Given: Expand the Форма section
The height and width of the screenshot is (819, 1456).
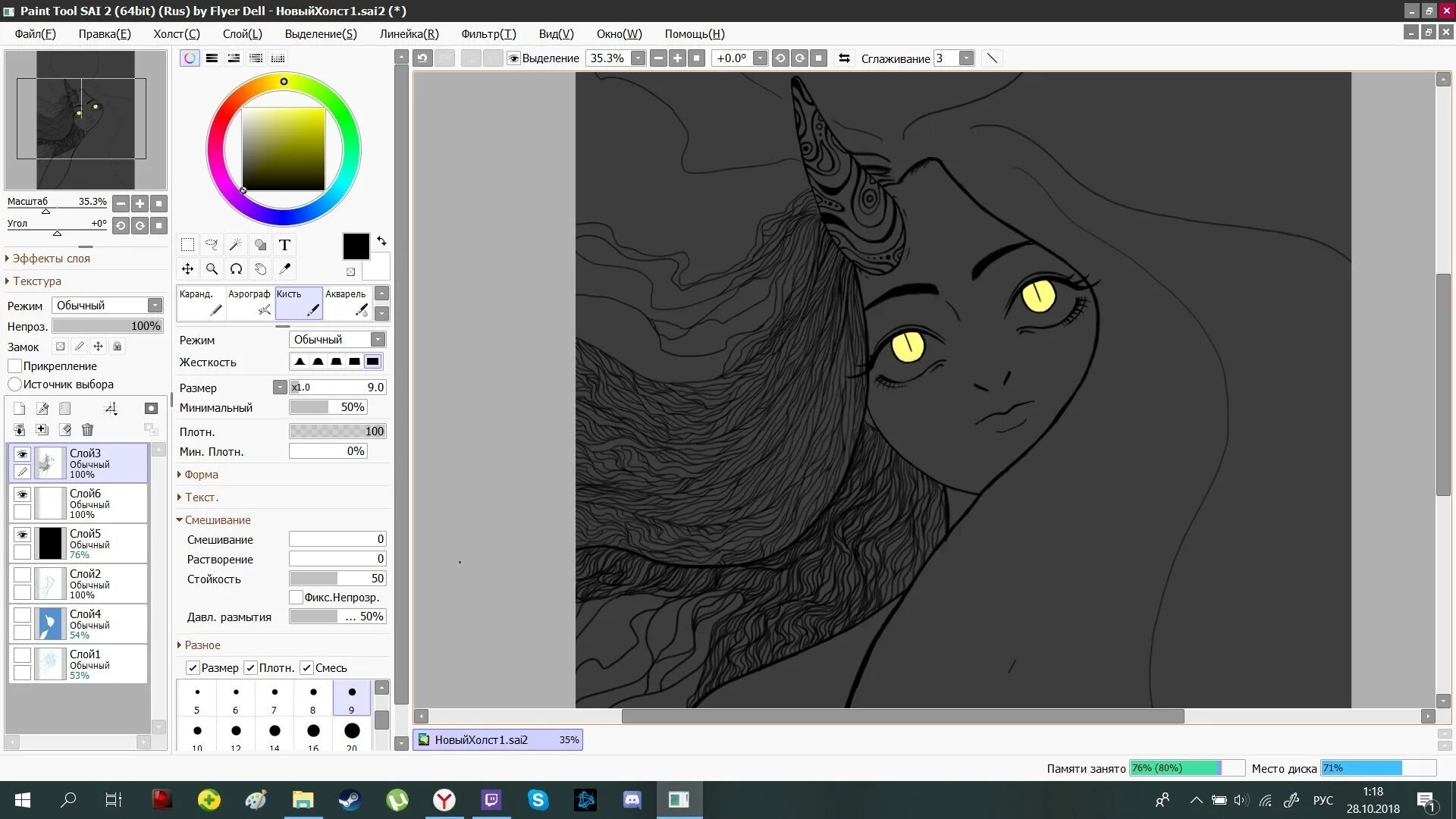Looking at the screenshot, I should click(201, 475).
